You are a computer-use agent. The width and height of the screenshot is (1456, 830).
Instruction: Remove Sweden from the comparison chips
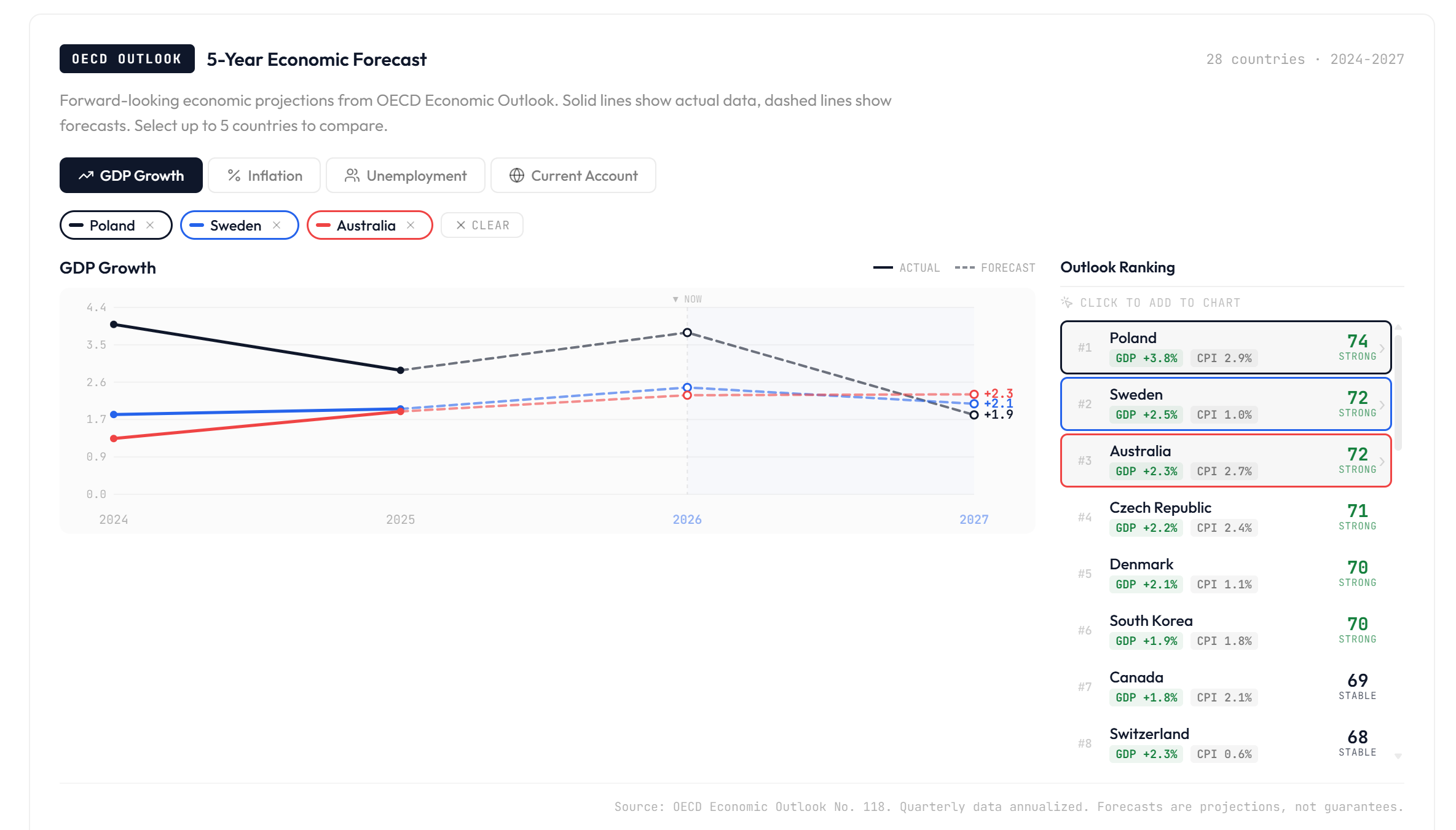pyautogui.click(x=277, y=225)
